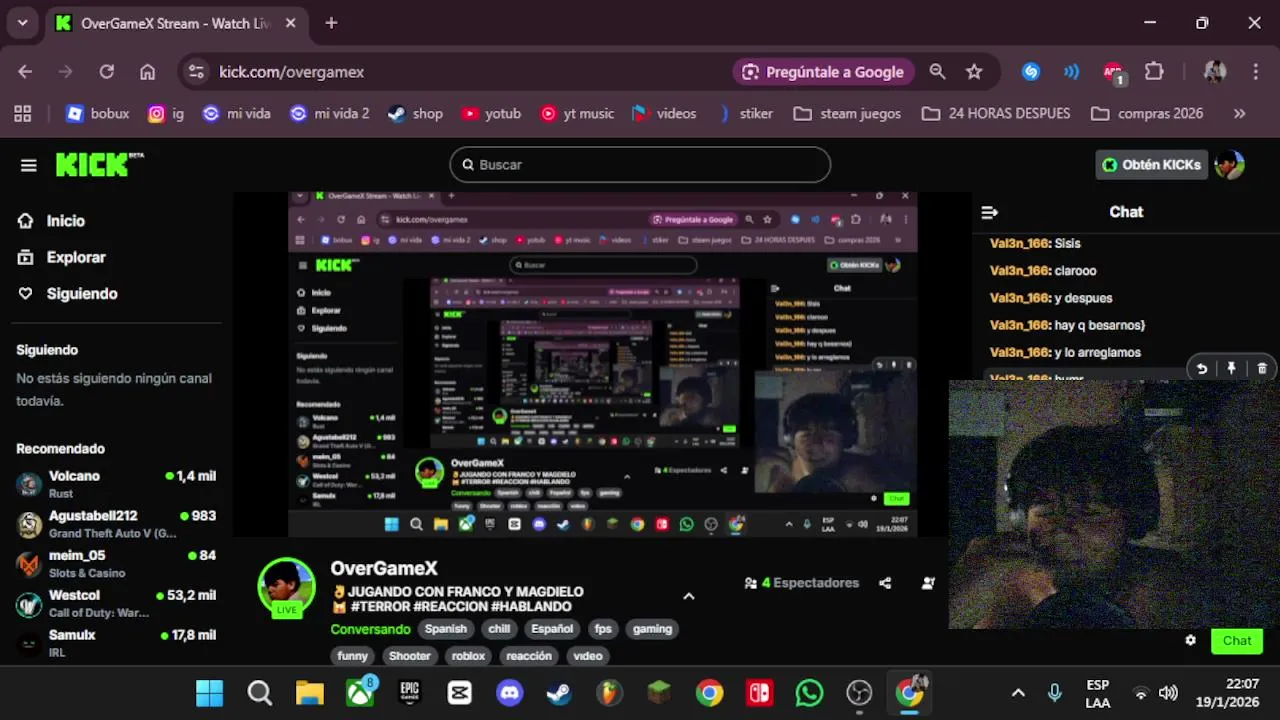Open Chrome tab search dropdown
The image size is (1280, 720).
coord(22,23)
